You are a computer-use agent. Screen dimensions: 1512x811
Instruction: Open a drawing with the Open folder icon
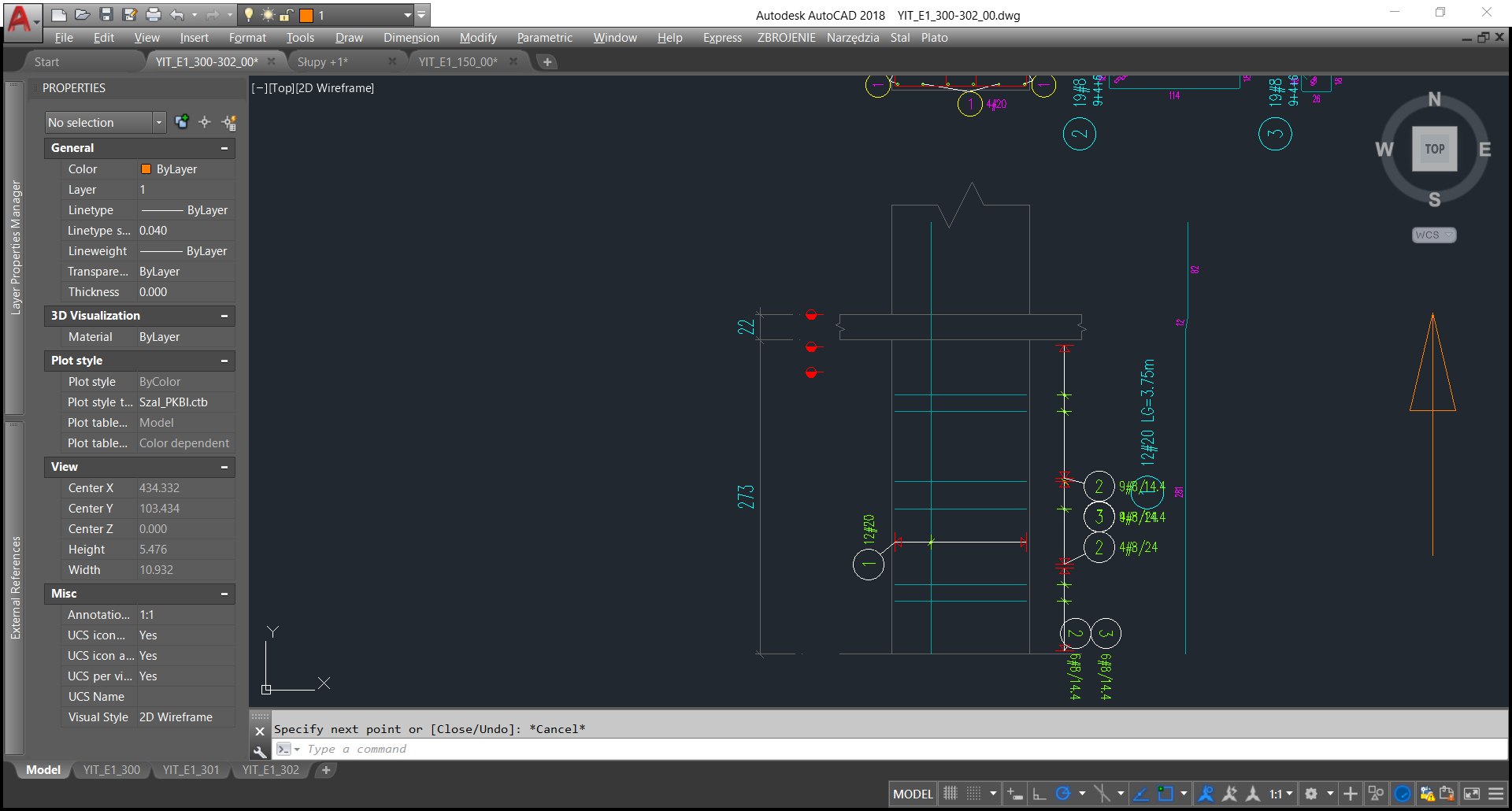point(83,15)
